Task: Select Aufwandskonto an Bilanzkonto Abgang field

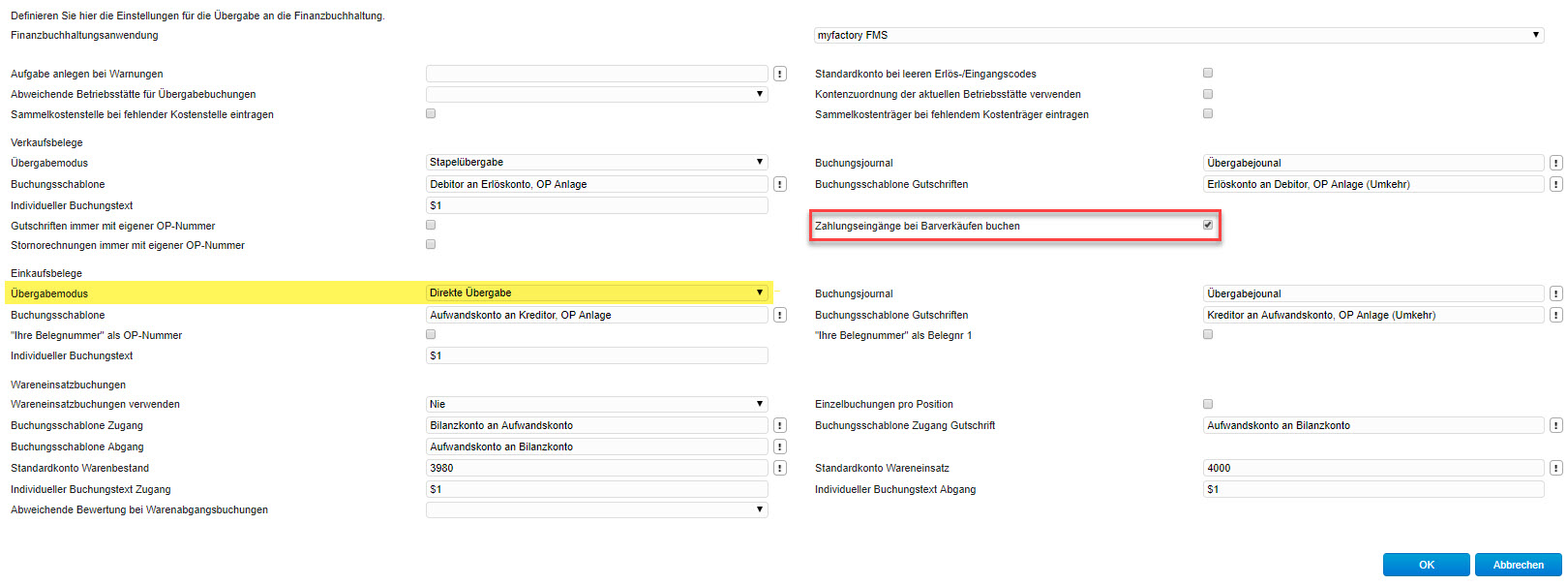Action: [x=597, y=446]
